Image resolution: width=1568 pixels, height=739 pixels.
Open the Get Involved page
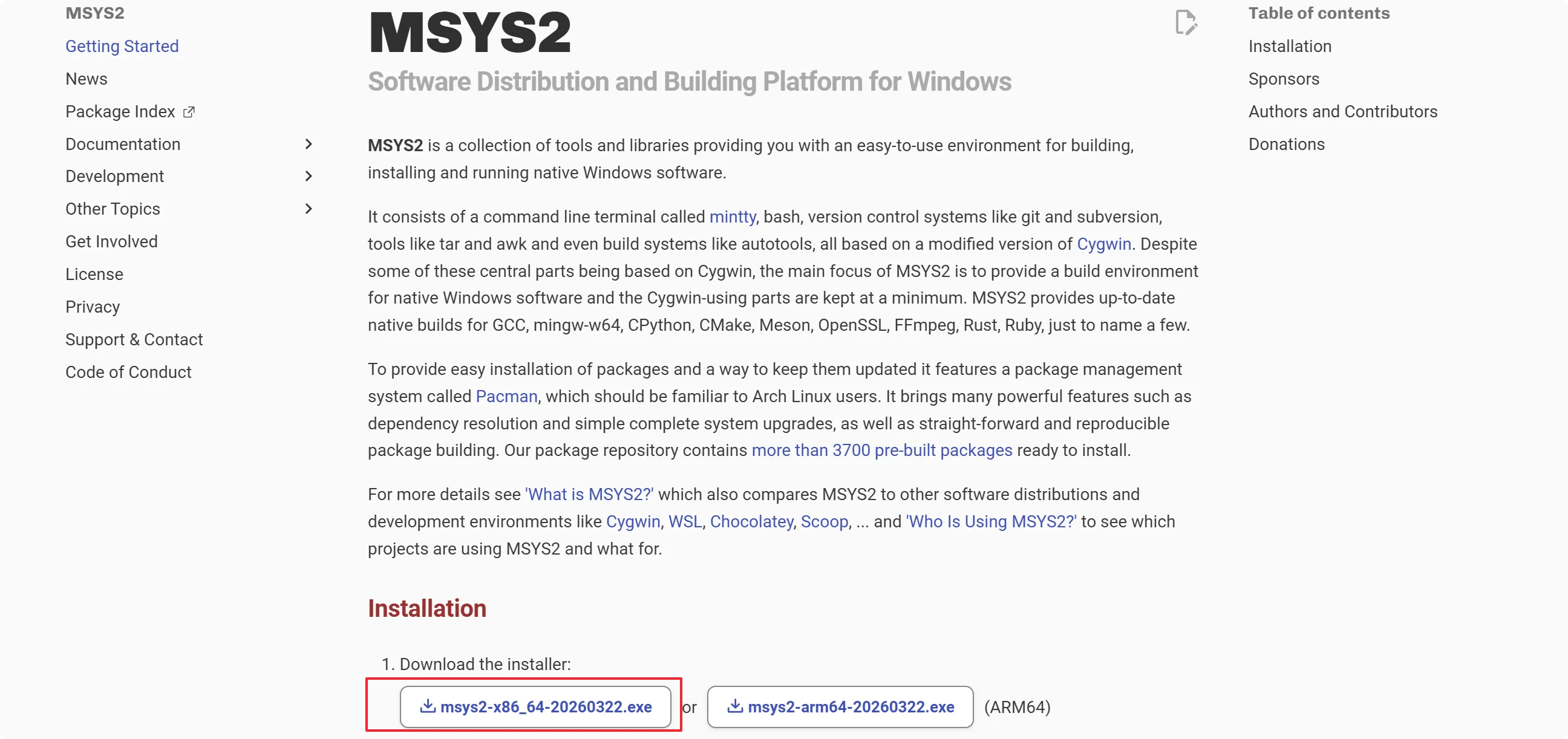[112, 242]
